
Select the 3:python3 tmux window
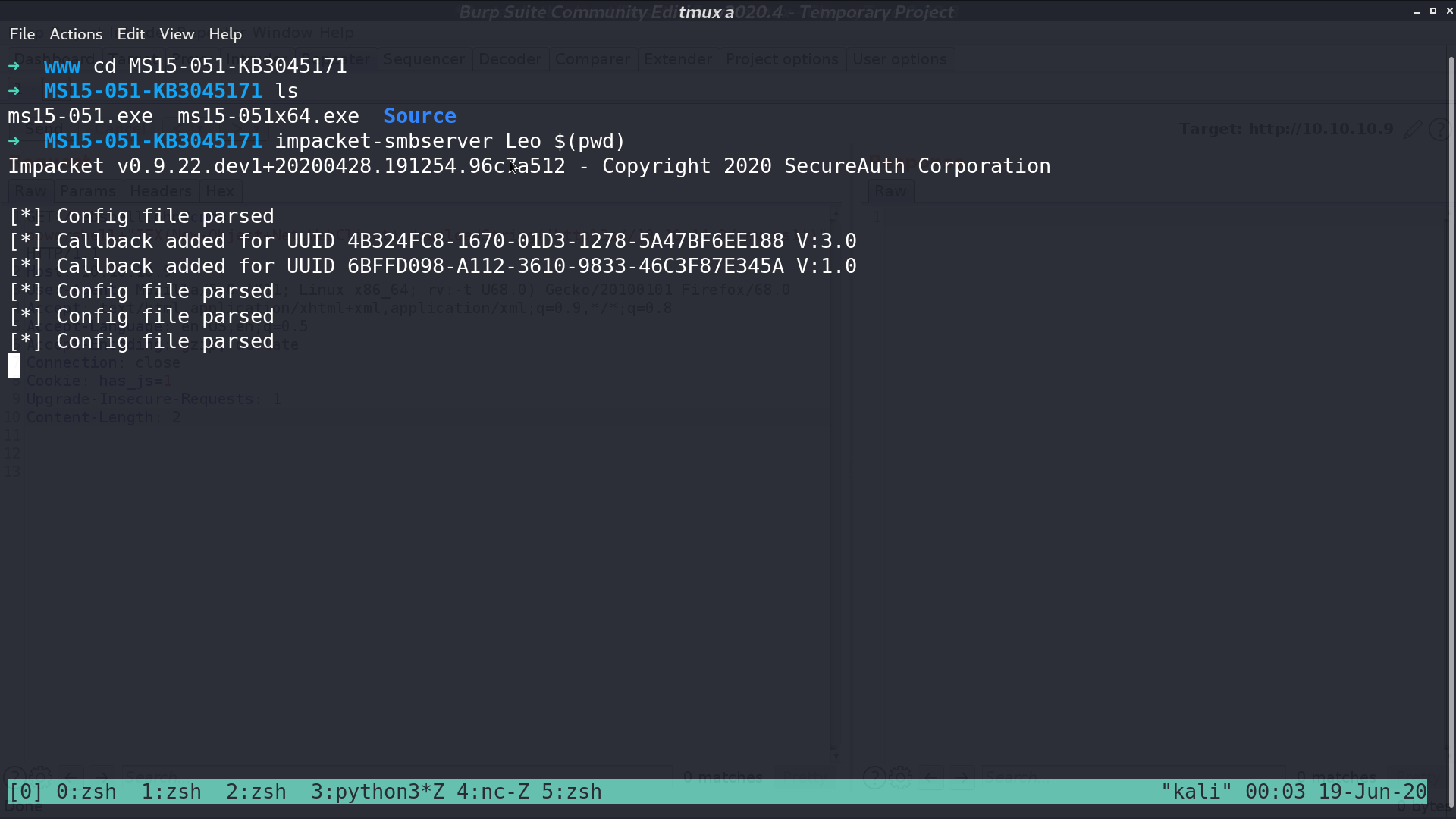(378, 792)
